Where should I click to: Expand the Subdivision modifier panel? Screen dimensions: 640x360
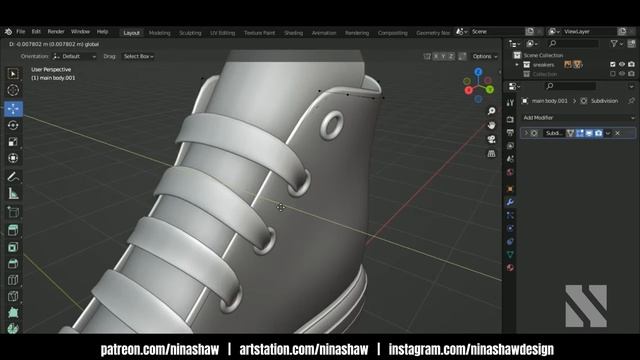[526, 133]
